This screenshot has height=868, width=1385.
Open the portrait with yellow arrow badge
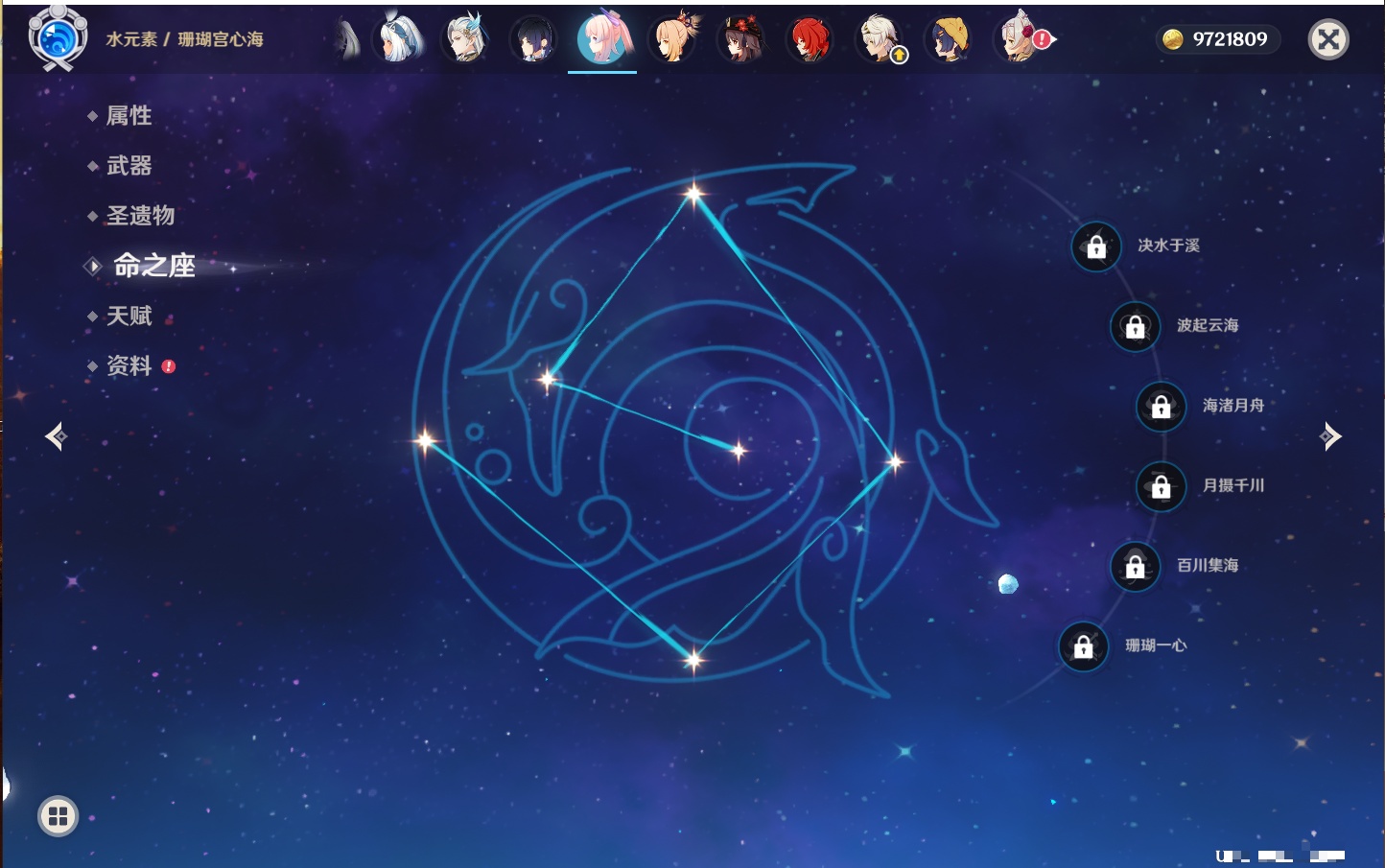pyautogui.click(x=880, y=39)
